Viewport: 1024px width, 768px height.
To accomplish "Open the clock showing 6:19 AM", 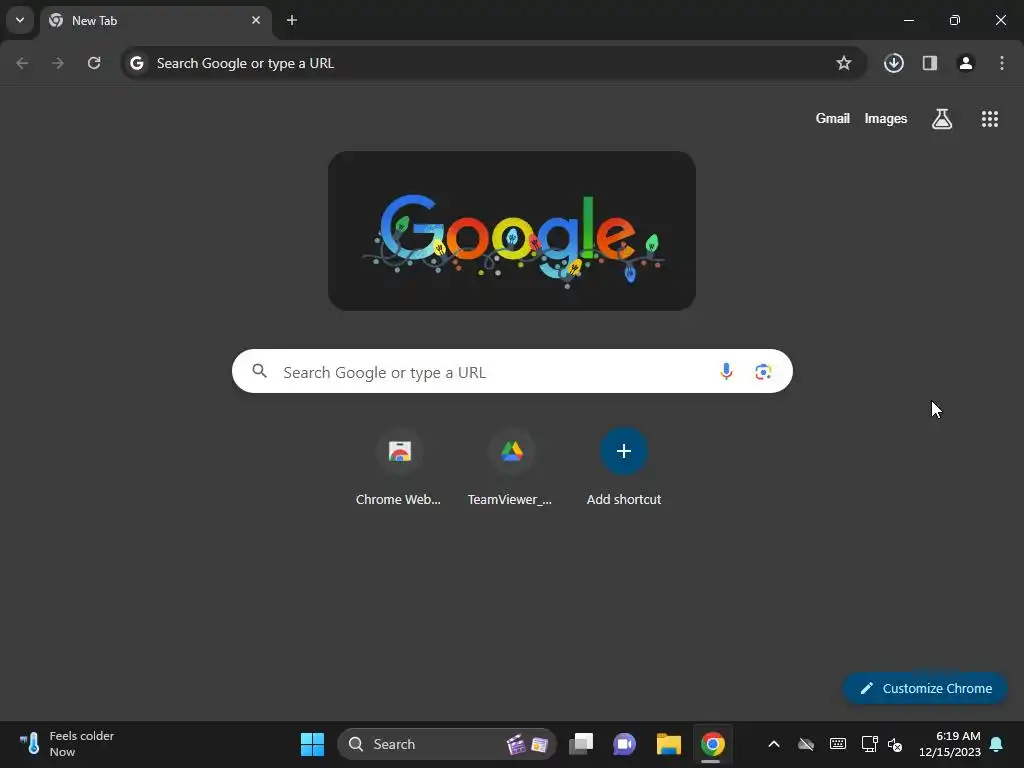I will pos(950,744).
